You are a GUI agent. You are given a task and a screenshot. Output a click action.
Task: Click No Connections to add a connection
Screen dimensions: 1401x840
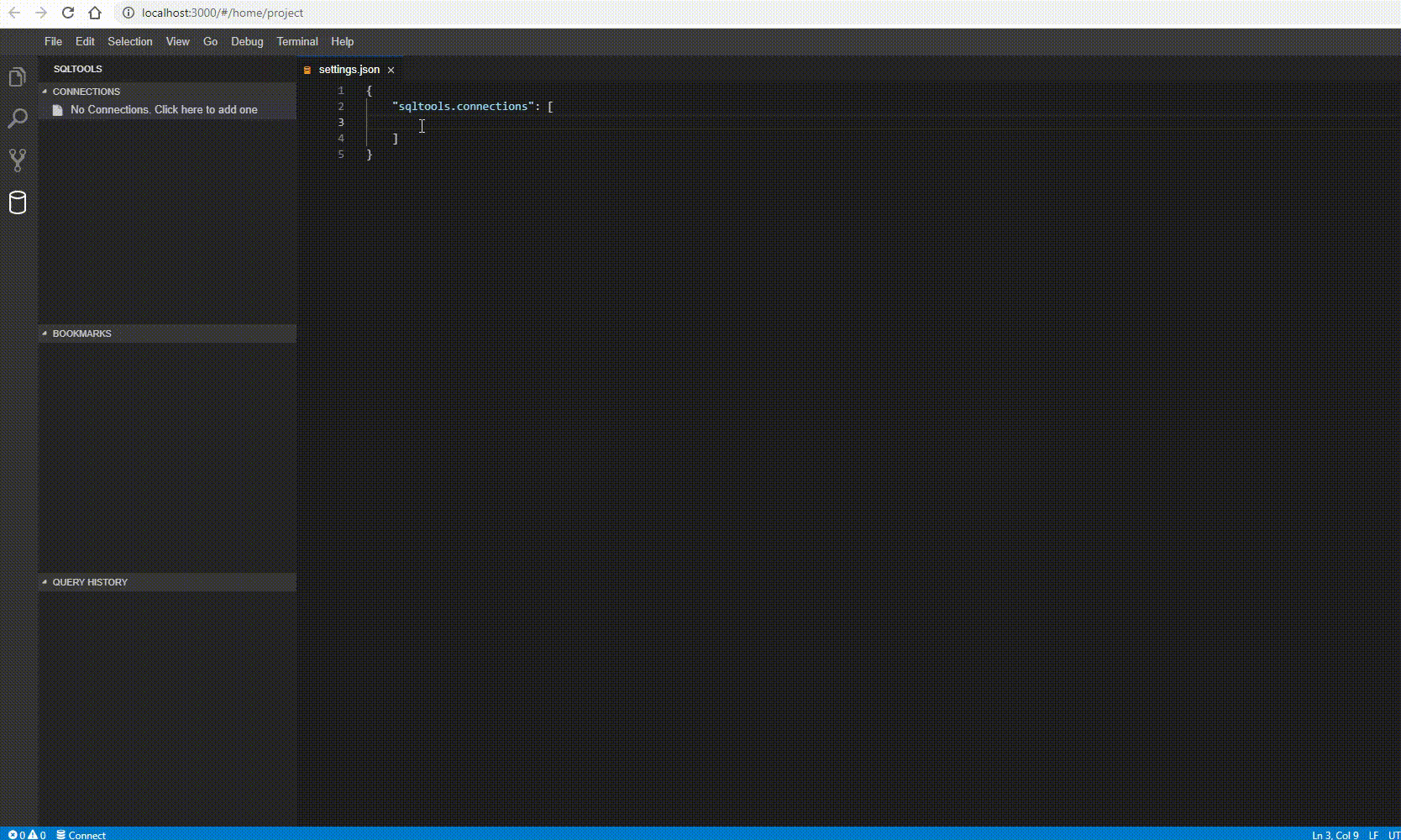coord(163,109)
